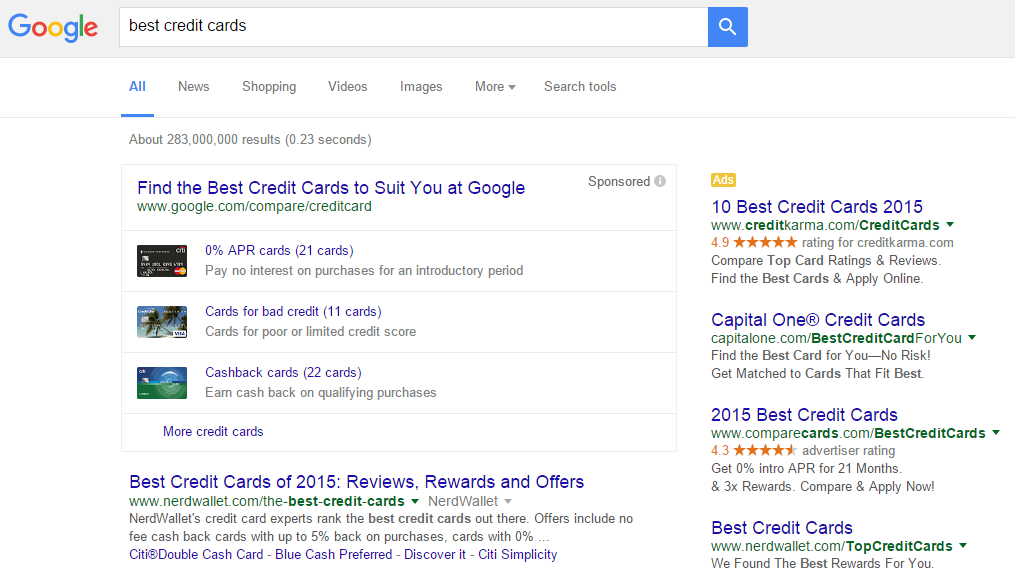This screenshot has height=572, width=1015.
Task: Click into the search query text field
Action: (410, 26)
